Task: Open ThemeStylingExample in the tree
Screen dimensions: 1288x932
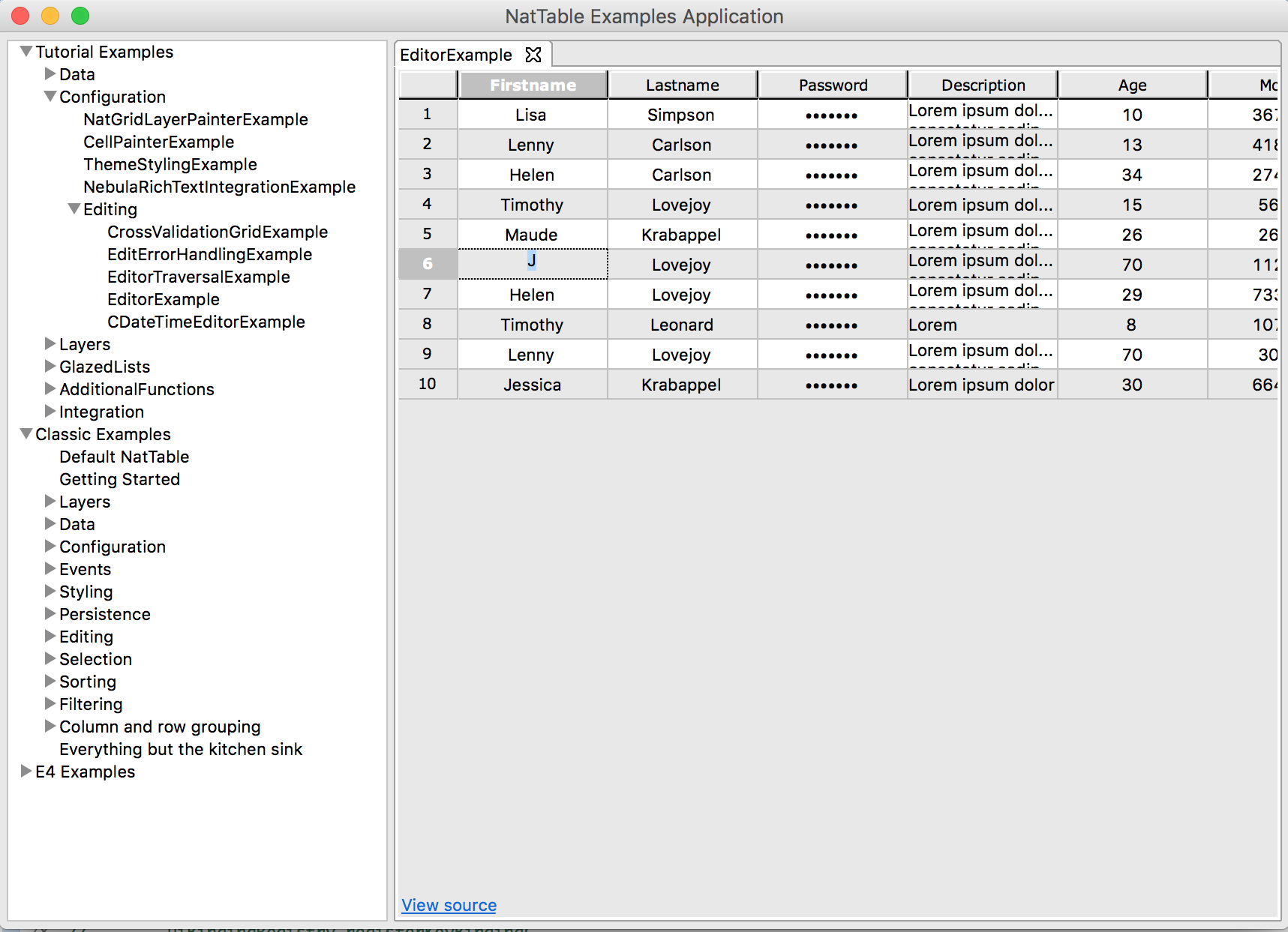Action: [170, 164]
